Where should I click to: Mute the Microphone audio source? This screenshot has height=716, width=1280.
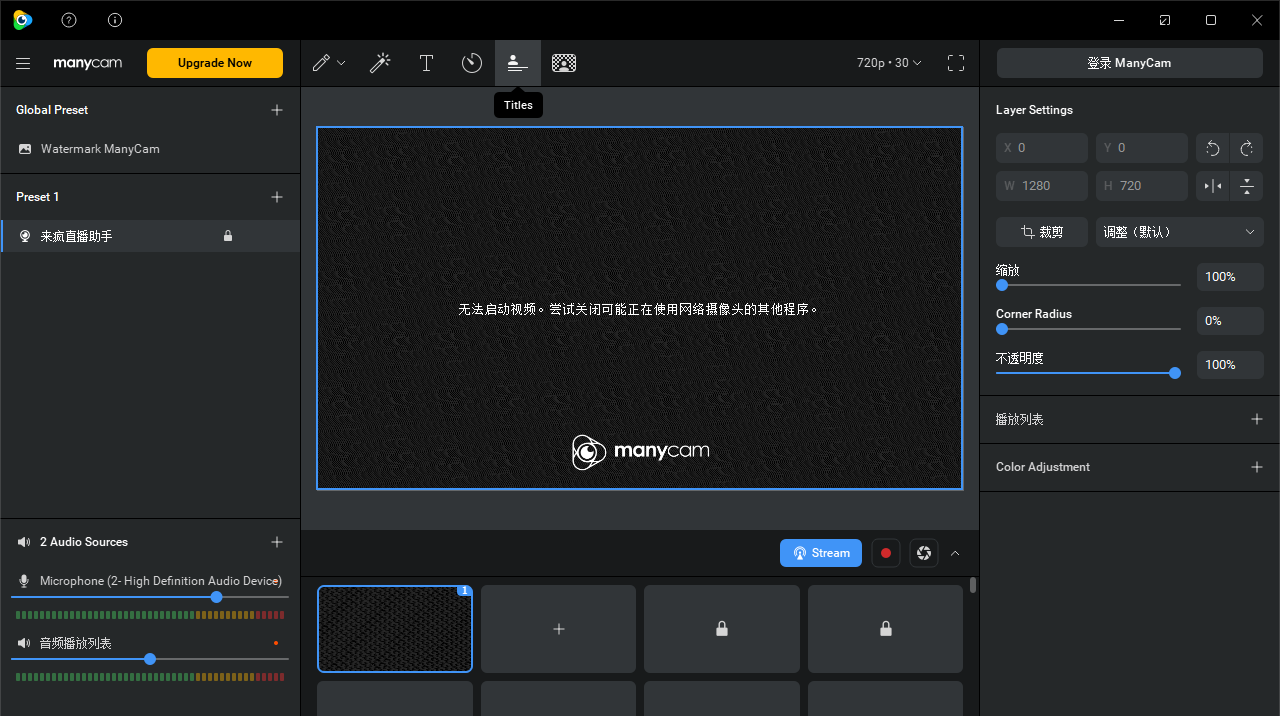tap(24, 581)
